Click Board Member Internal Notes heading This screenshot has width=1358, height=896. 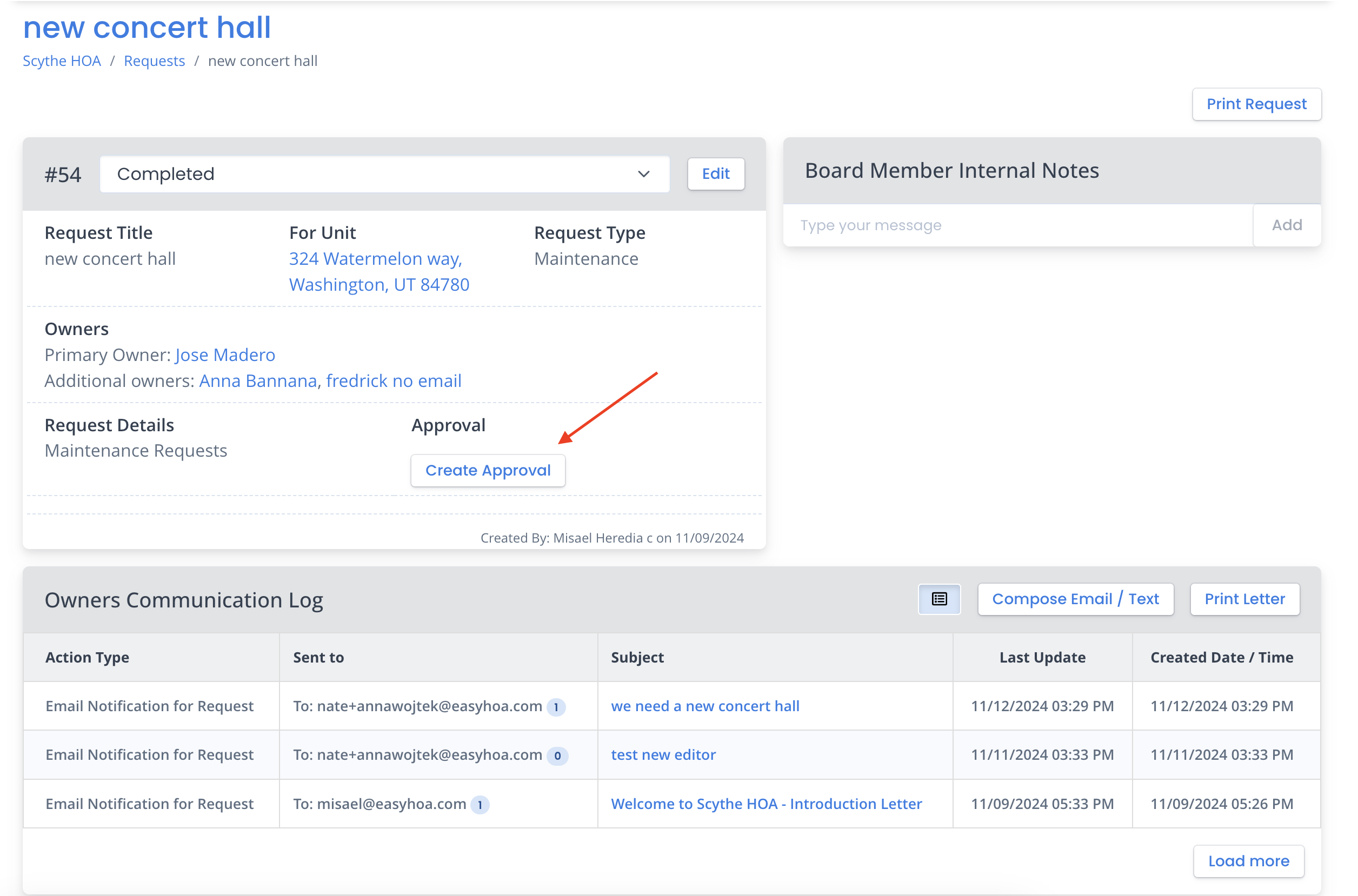tap(951, 170)
